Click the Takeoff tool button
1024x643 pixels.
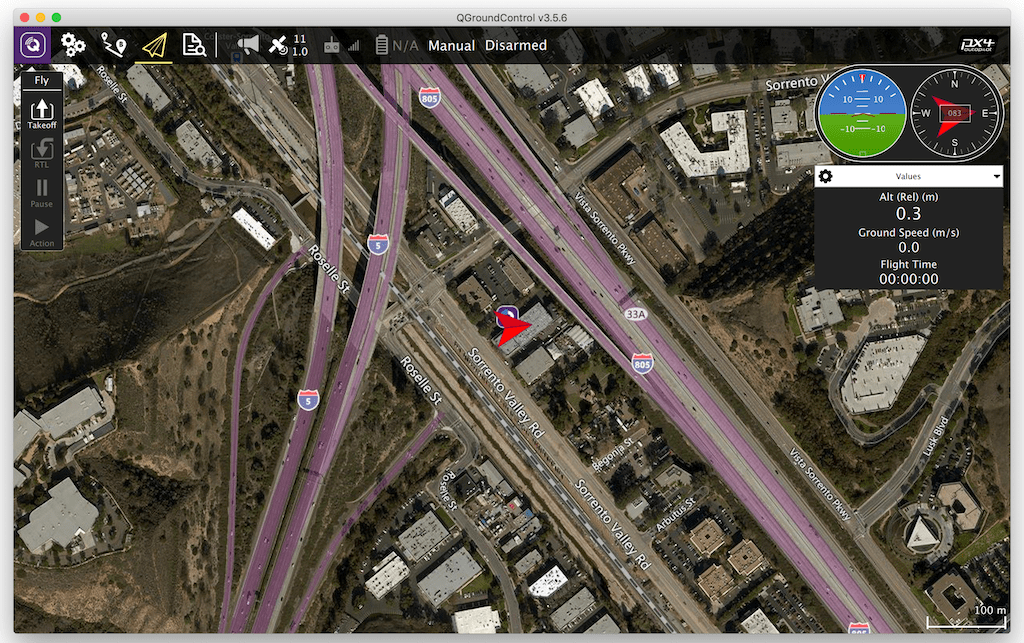(42, 113)
